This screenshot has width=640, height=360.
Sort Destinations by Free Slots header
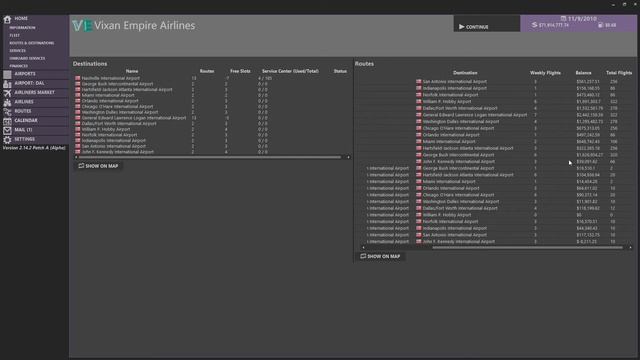click(x=240, y=71)
